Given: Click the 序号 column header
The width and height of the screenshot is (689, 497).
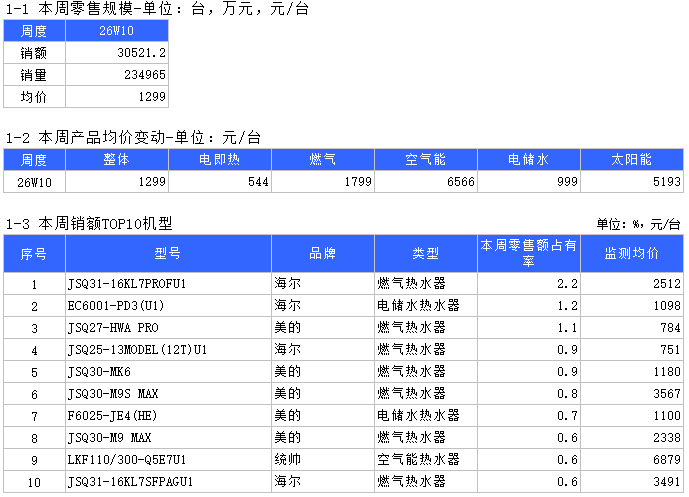Looking at the screenshot, I should [34, 254].
